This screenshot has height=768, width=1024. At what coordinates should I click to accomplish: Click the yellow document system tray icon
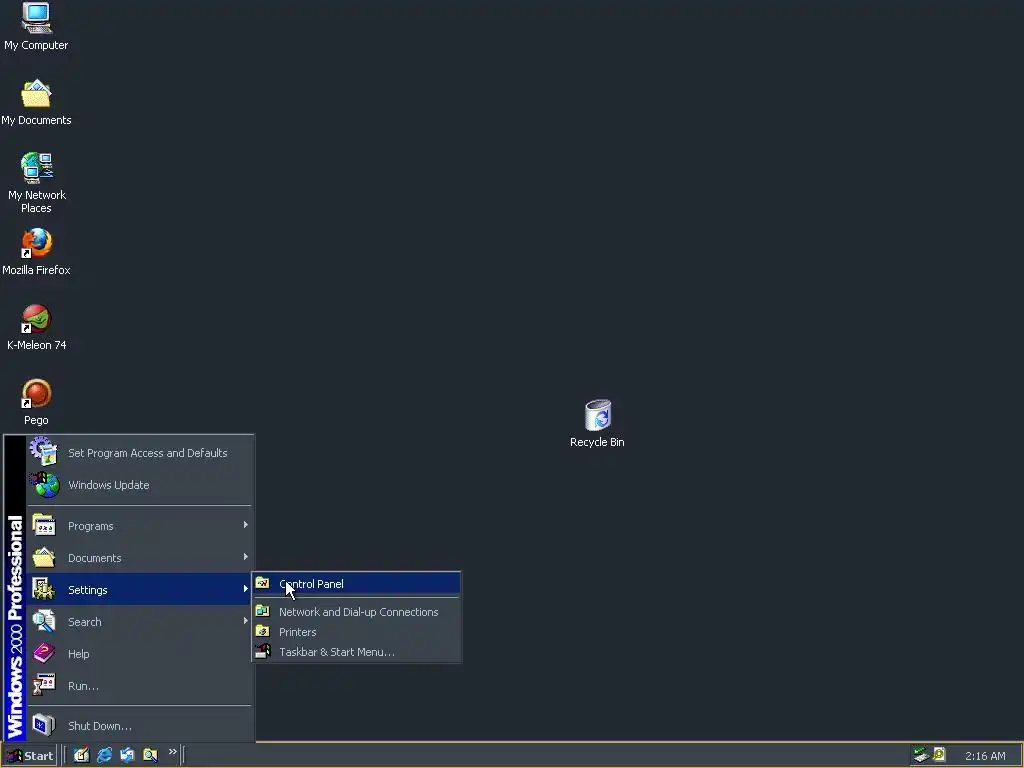(x=939, y=755)
